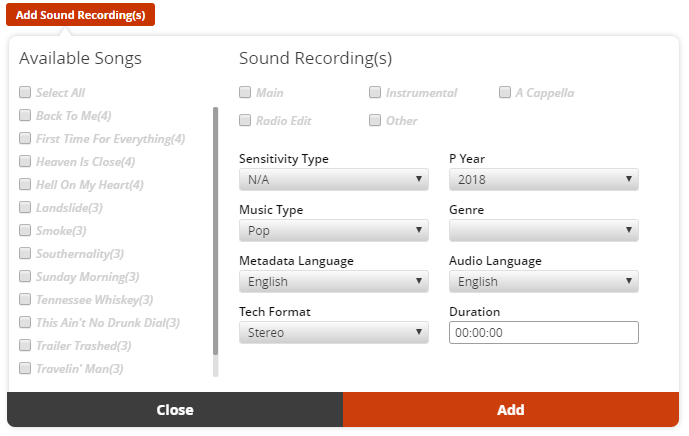Enable the Radio Edit checkbox
The width and height of the screenshot is (689, 436).
(x=245, y=120)
